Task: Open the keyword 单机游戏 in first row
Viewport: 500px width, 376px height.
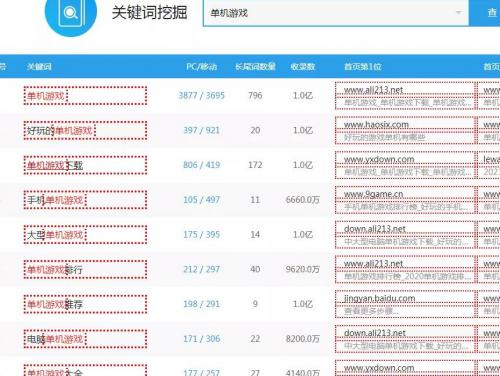Action: point(46,96)
